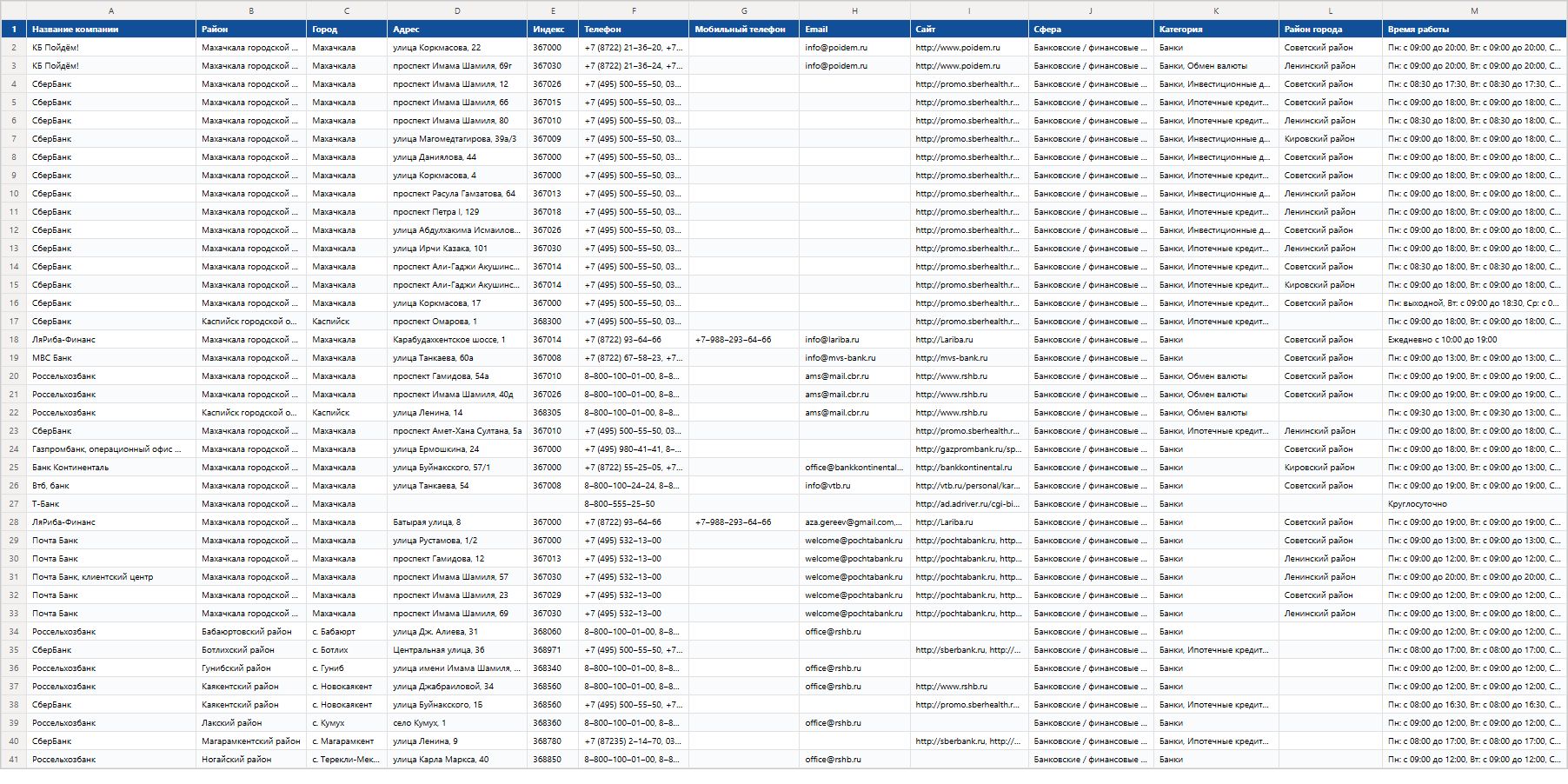Click the 'Втб, банк' company cell

click(x=111, y=486)
